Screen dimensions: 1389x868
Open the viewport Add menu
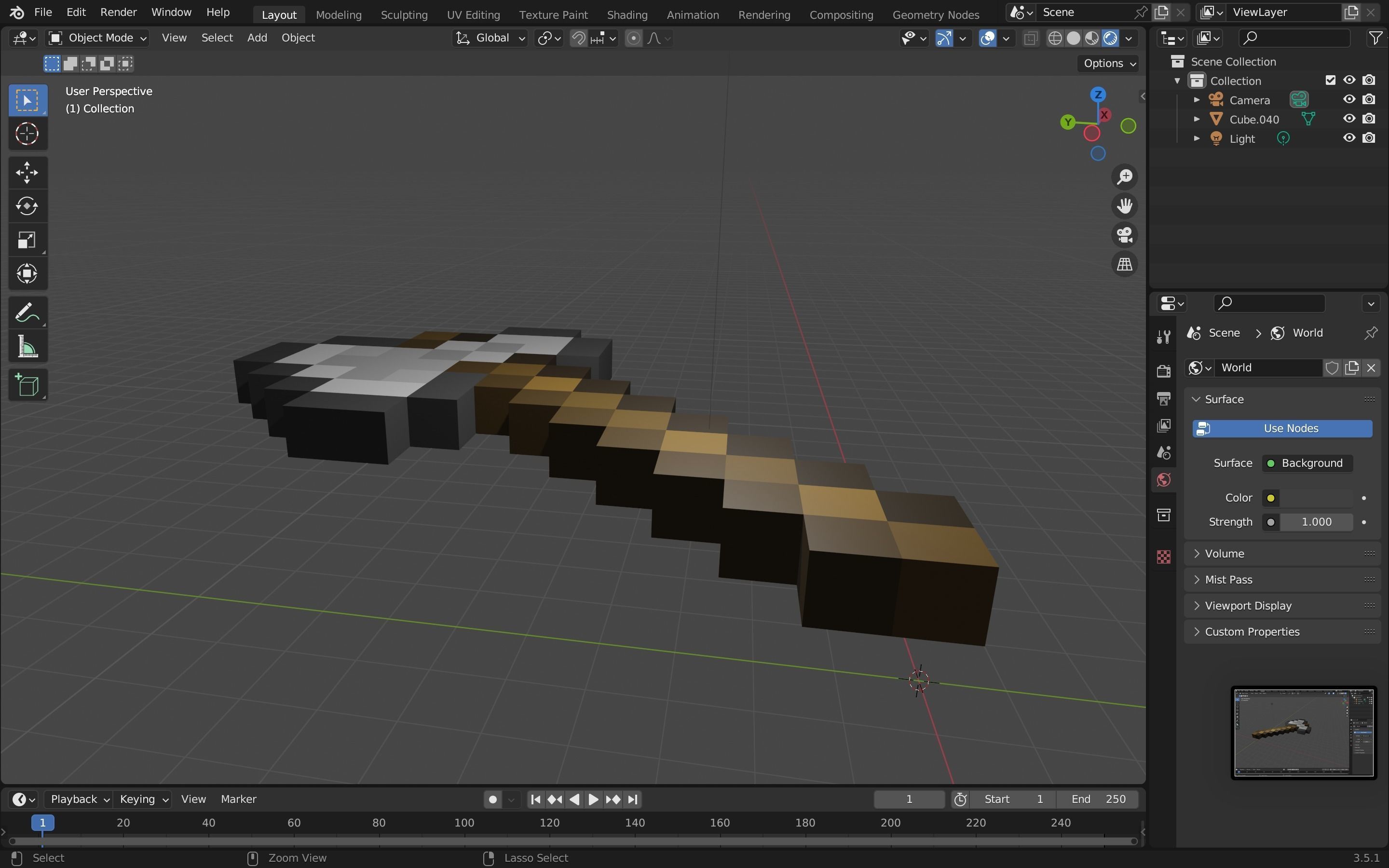pyautogui.click(x=257, y=38)
